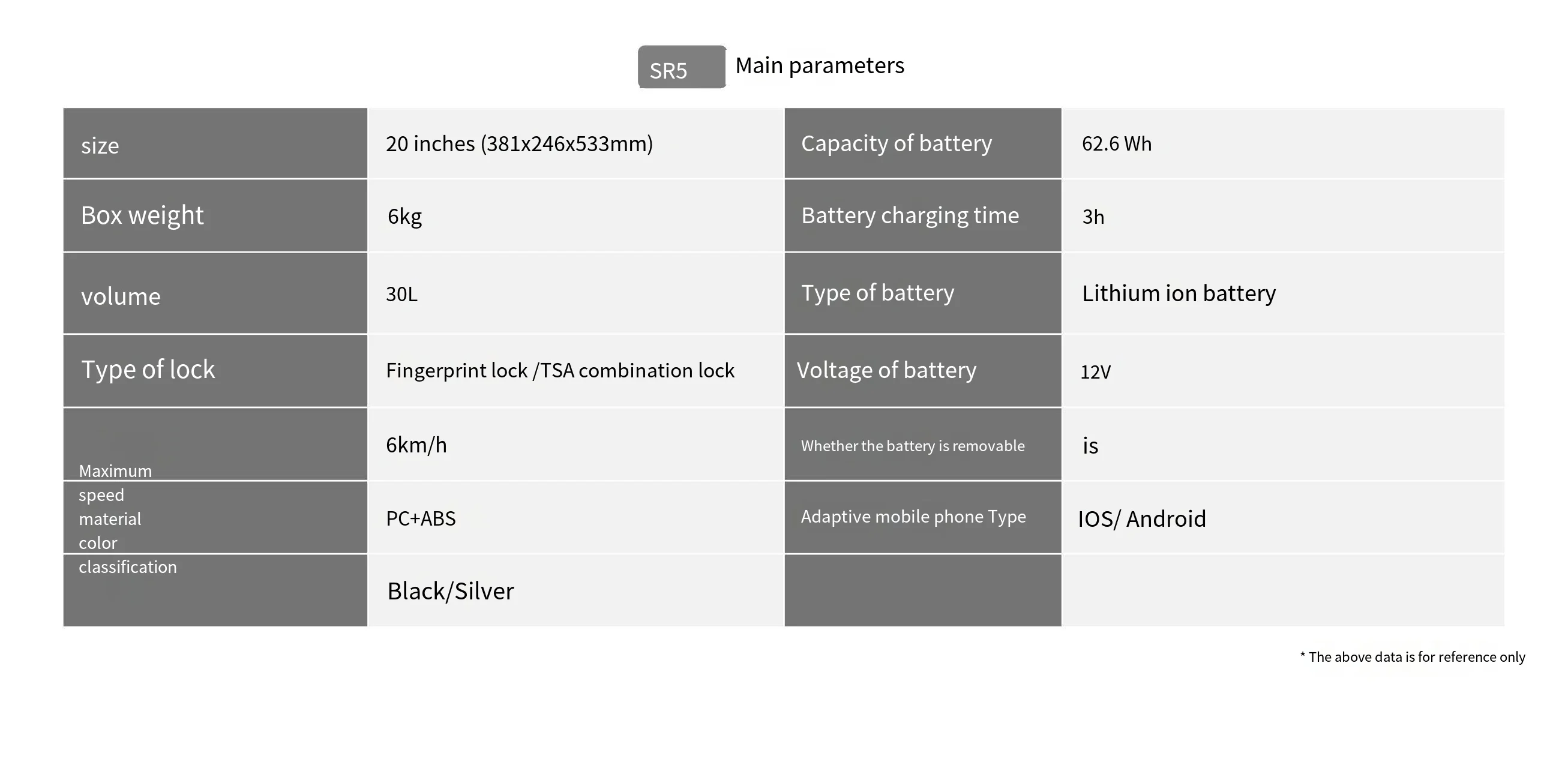The width and height of the screenshot is (1568, 759).
Task: Select the Box weight label
Action: pos(142,215)
